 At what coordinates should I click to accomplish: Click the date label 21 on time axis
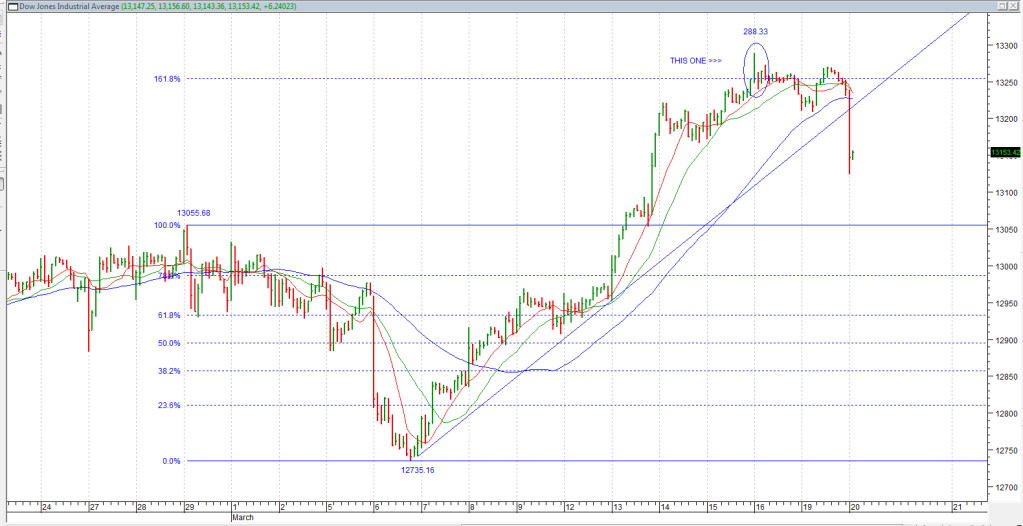point(958,507)
